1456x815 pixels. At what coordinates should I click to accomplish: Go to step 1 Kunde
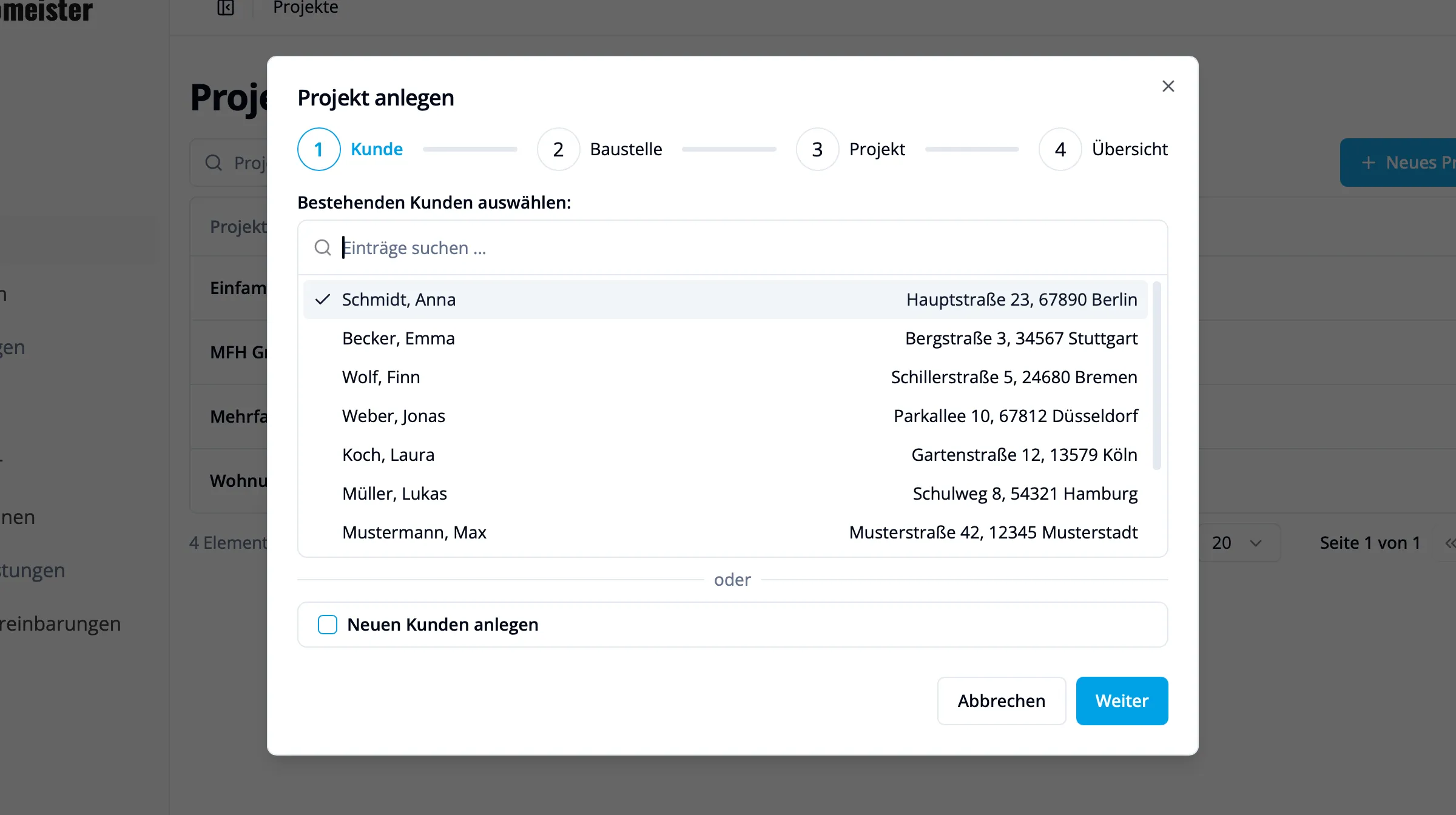pyautogui.click(x=350, y=149)
